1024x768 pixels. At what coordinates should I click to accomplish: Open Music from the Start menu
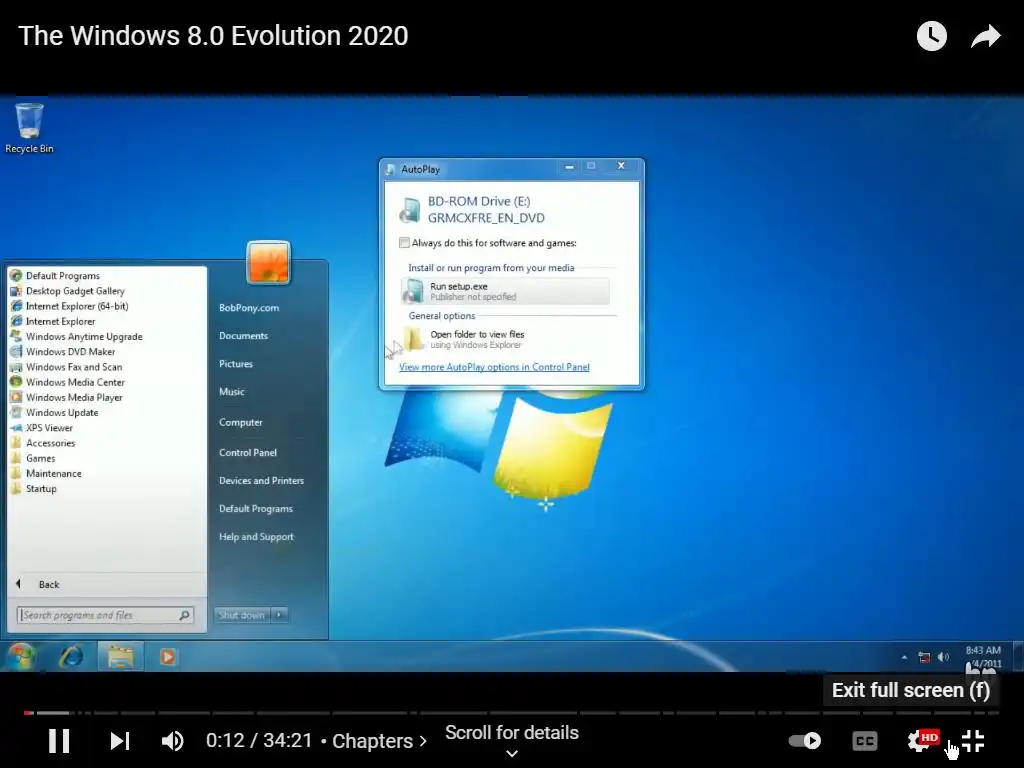(232, 392)
